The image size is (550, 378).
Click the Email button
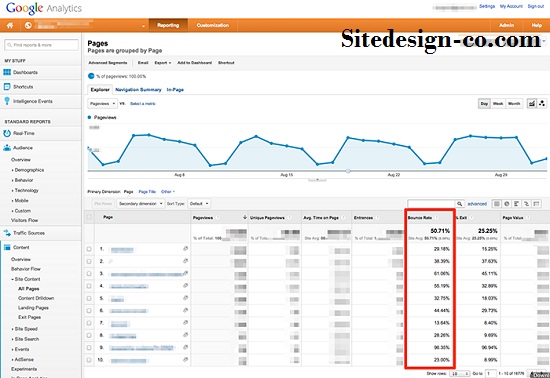[143, 63]
